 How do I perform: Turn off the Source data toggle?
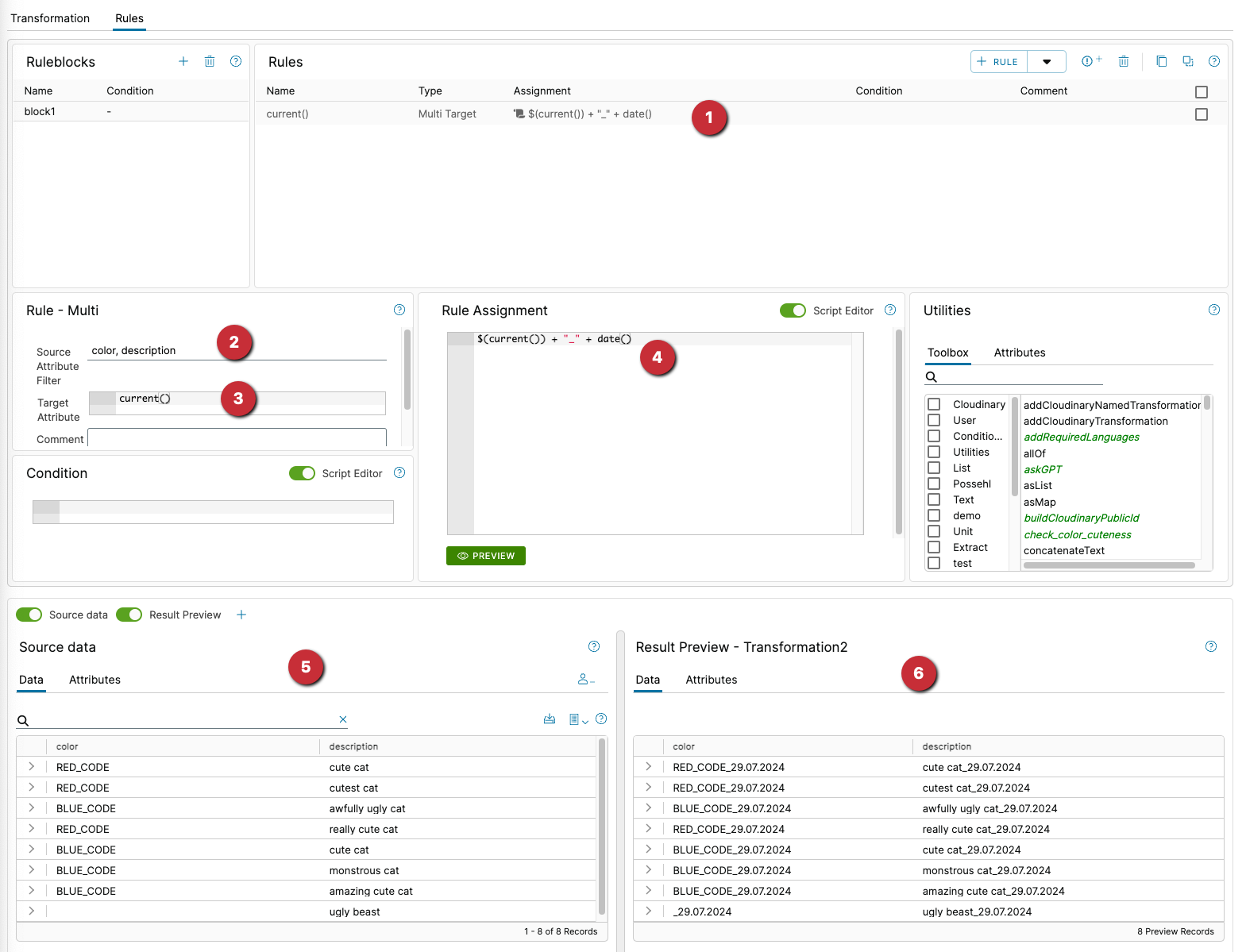point(29,615)
